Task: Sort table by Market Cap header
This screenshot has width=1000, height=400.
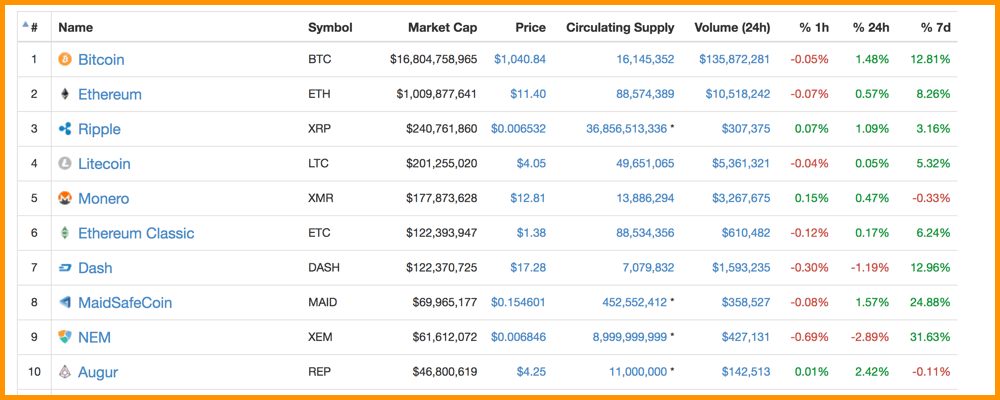Action: 442,27
